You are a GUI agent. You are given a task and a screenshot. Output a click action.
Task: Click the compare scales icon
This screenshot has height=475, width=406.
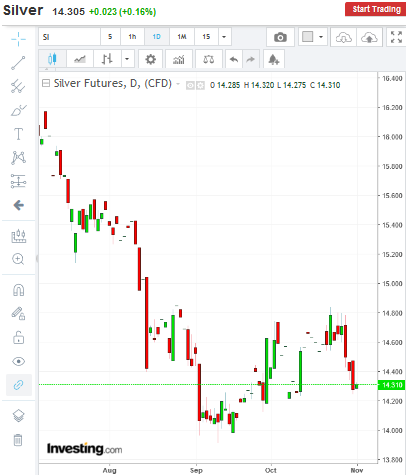pyautogui.click(x=209, y=59)
